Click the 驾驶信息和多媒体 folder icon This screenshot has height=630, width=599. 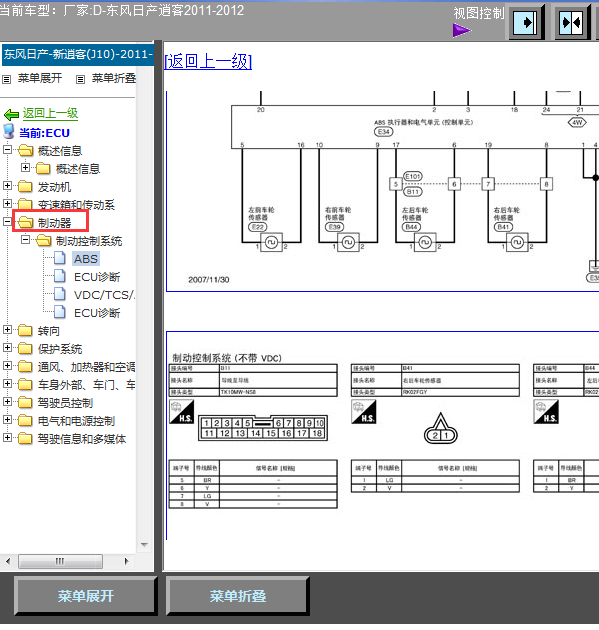[x=25, y=438]
